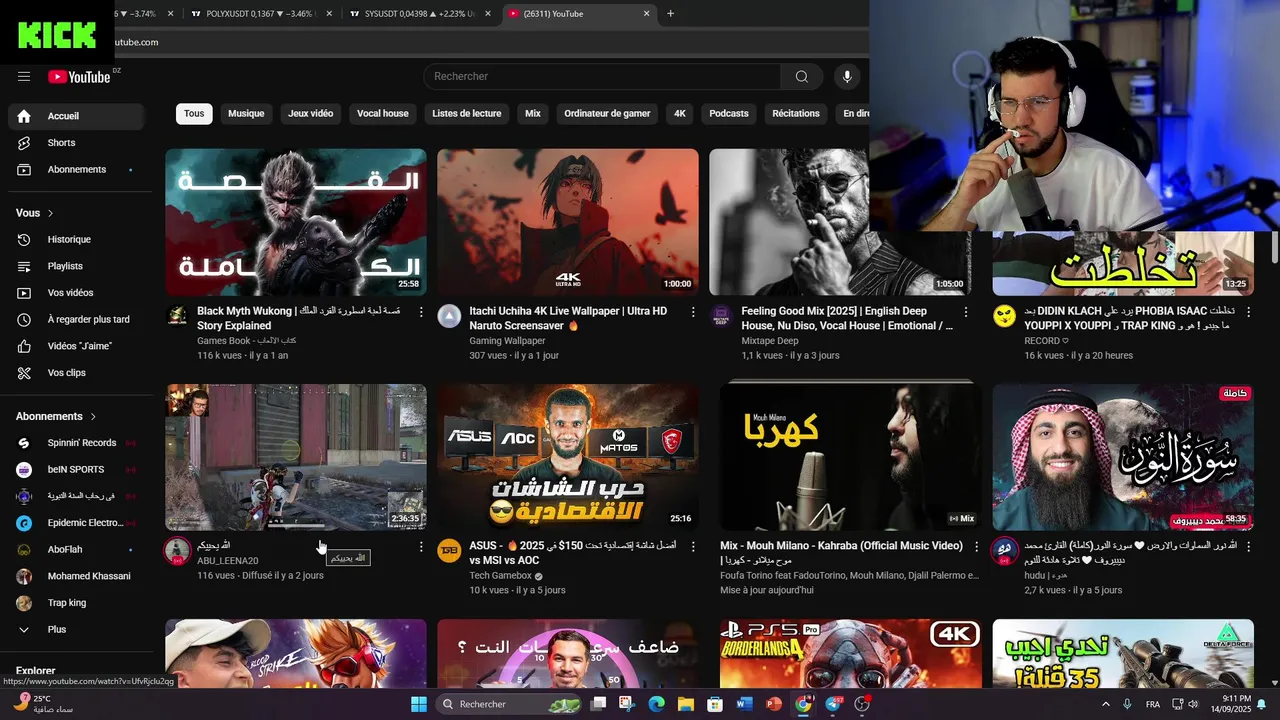
Task: Select the Listes de lecture chip
Action: tap(467, 114)
